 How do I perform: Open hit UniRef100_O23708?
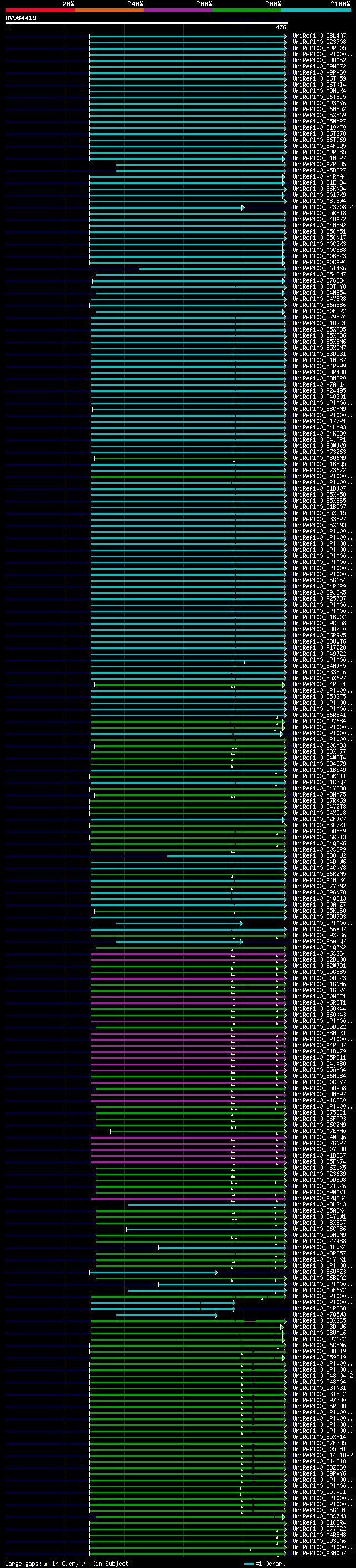point(319,42)
